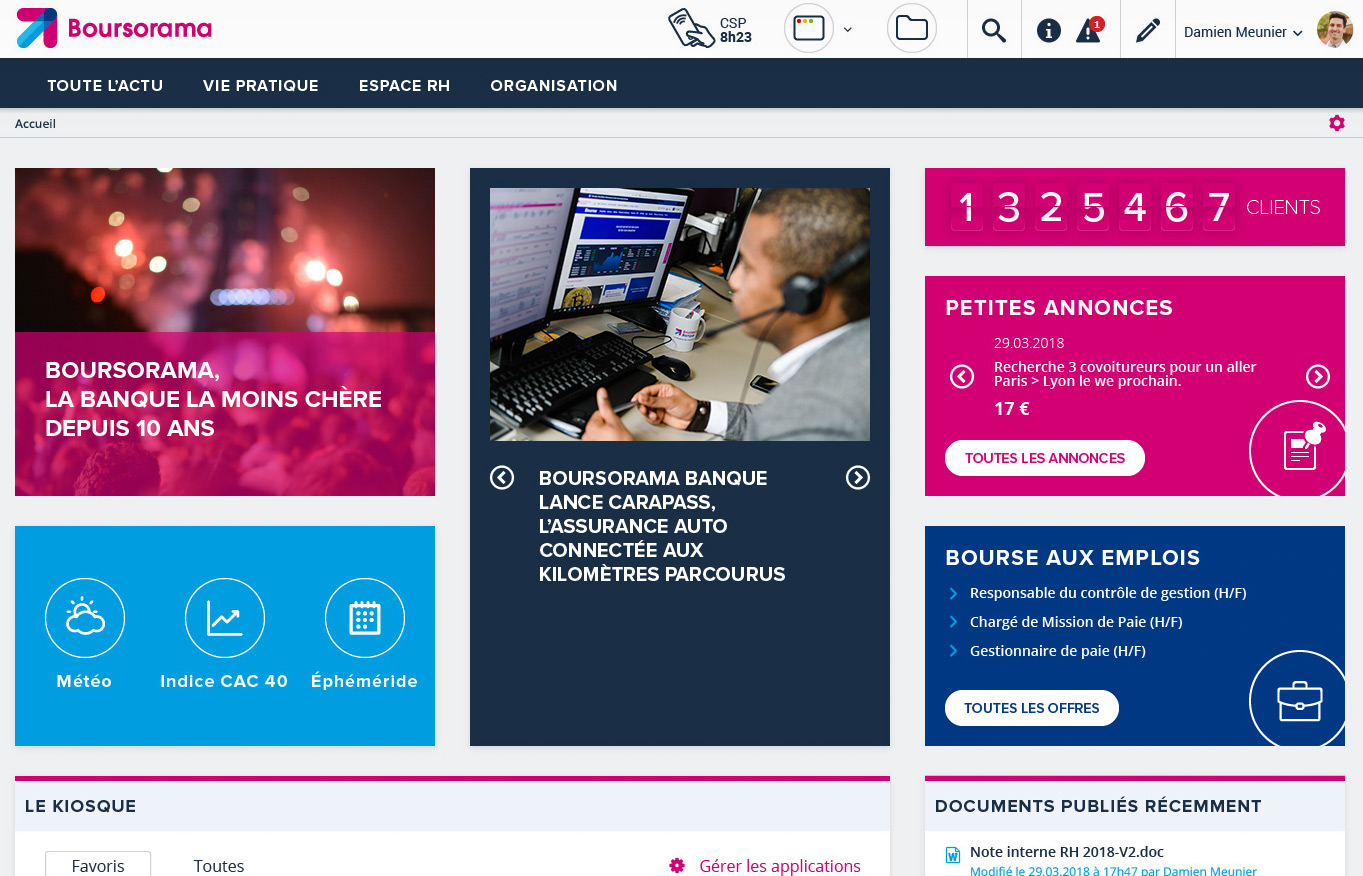The height and width of the screenshot is (876, 1363).
Task: Open the Vie pratique menu
Action: click(x=261, y=86)
